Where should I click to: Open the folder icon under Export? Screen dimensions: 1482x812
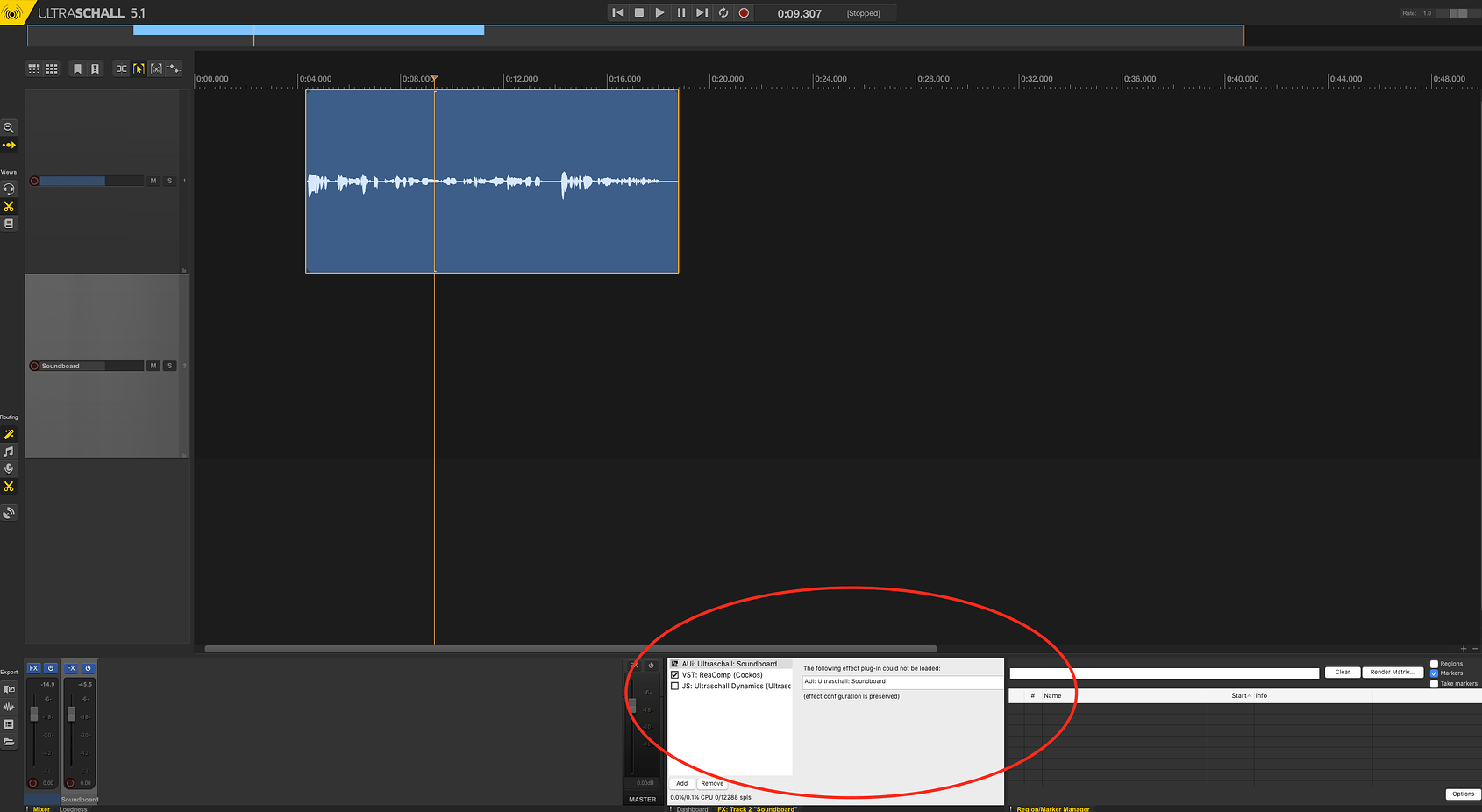pyautogui.click(x=9, y=742)
